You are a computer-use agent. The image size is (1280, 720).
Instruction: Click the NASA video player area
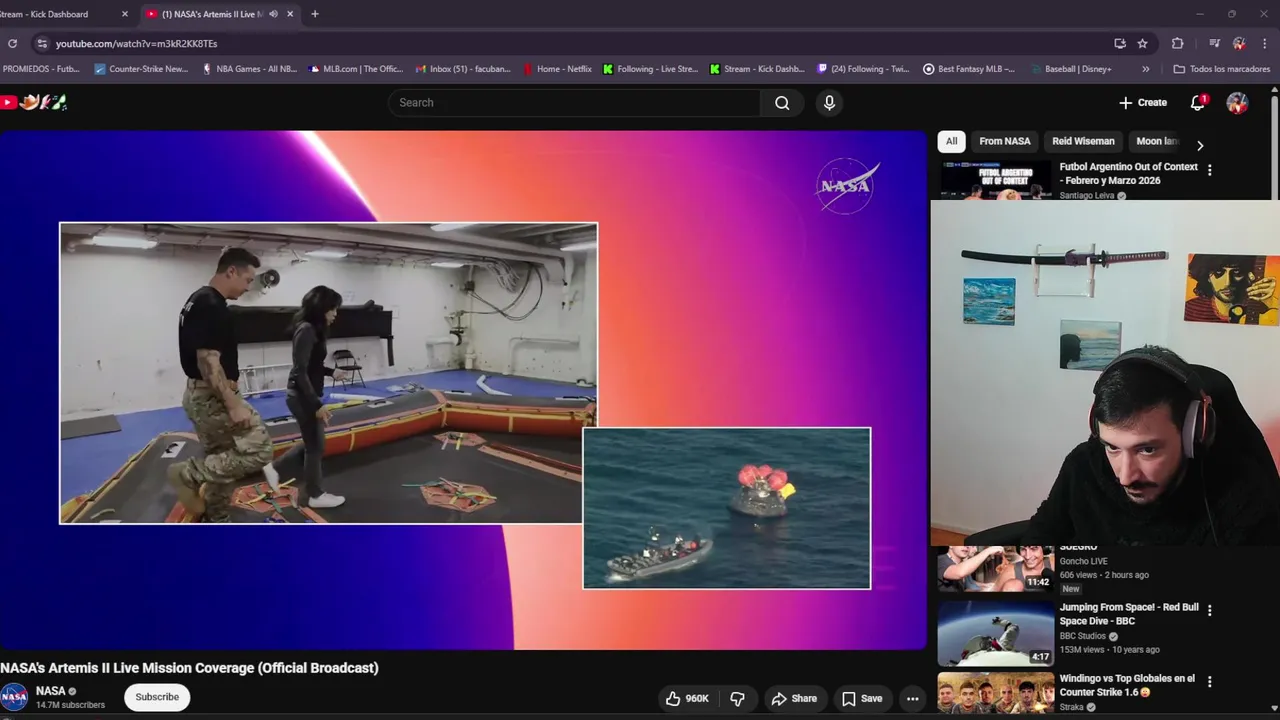464,390
